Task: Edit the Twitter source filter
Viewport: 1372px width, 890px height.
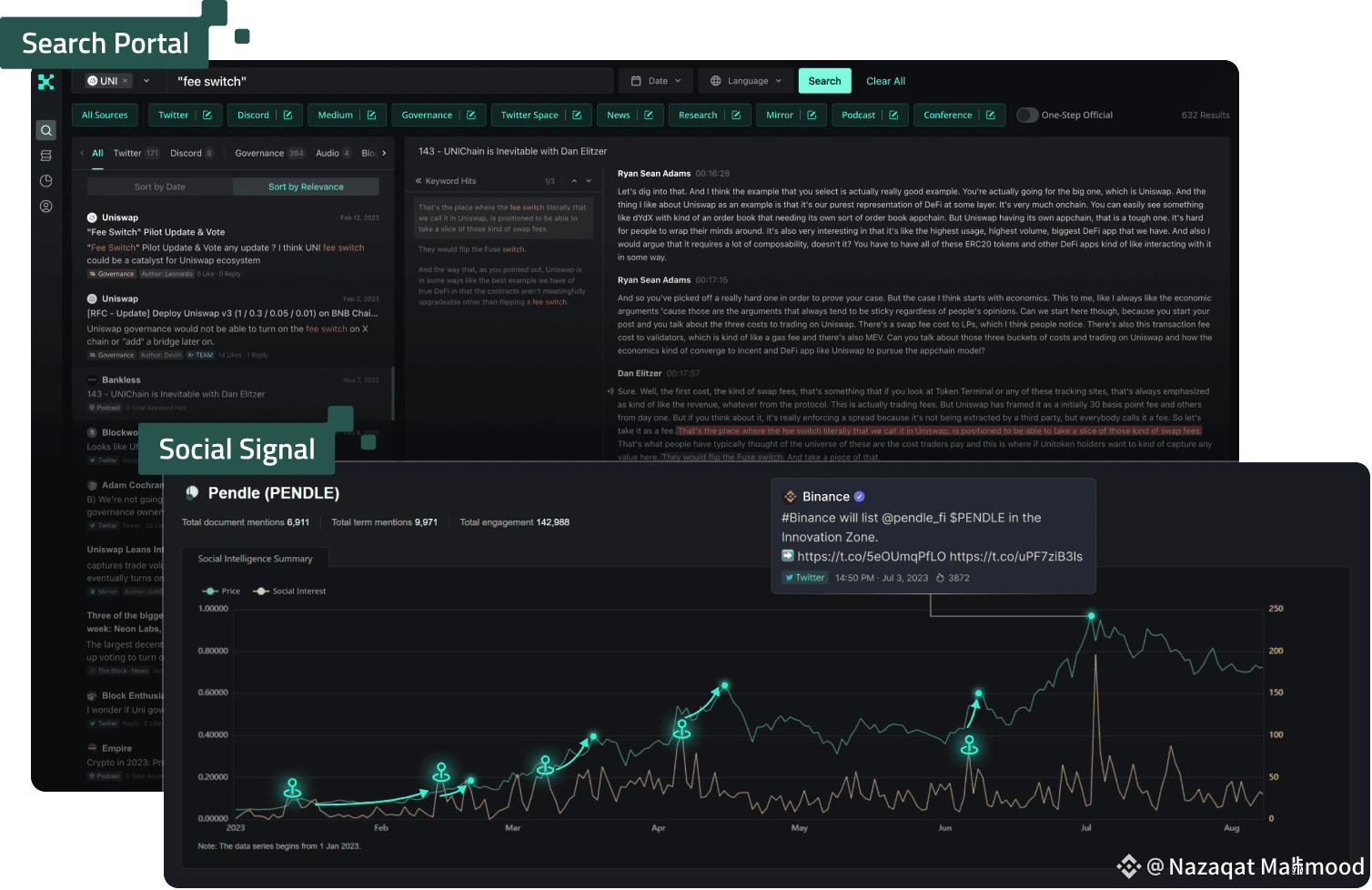Action: coord(207,116)
